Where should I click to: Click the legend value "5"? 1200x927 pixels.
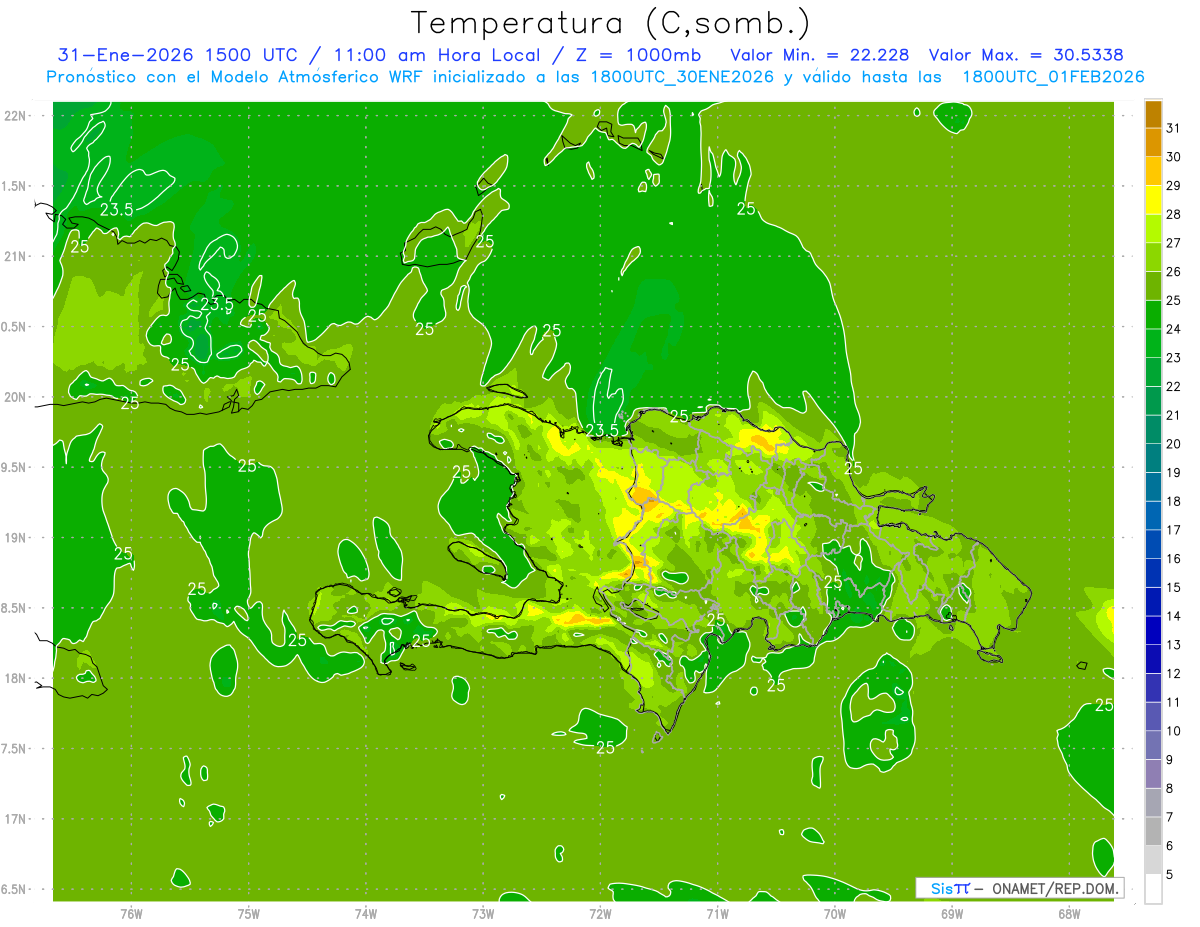pos(1170,874)
